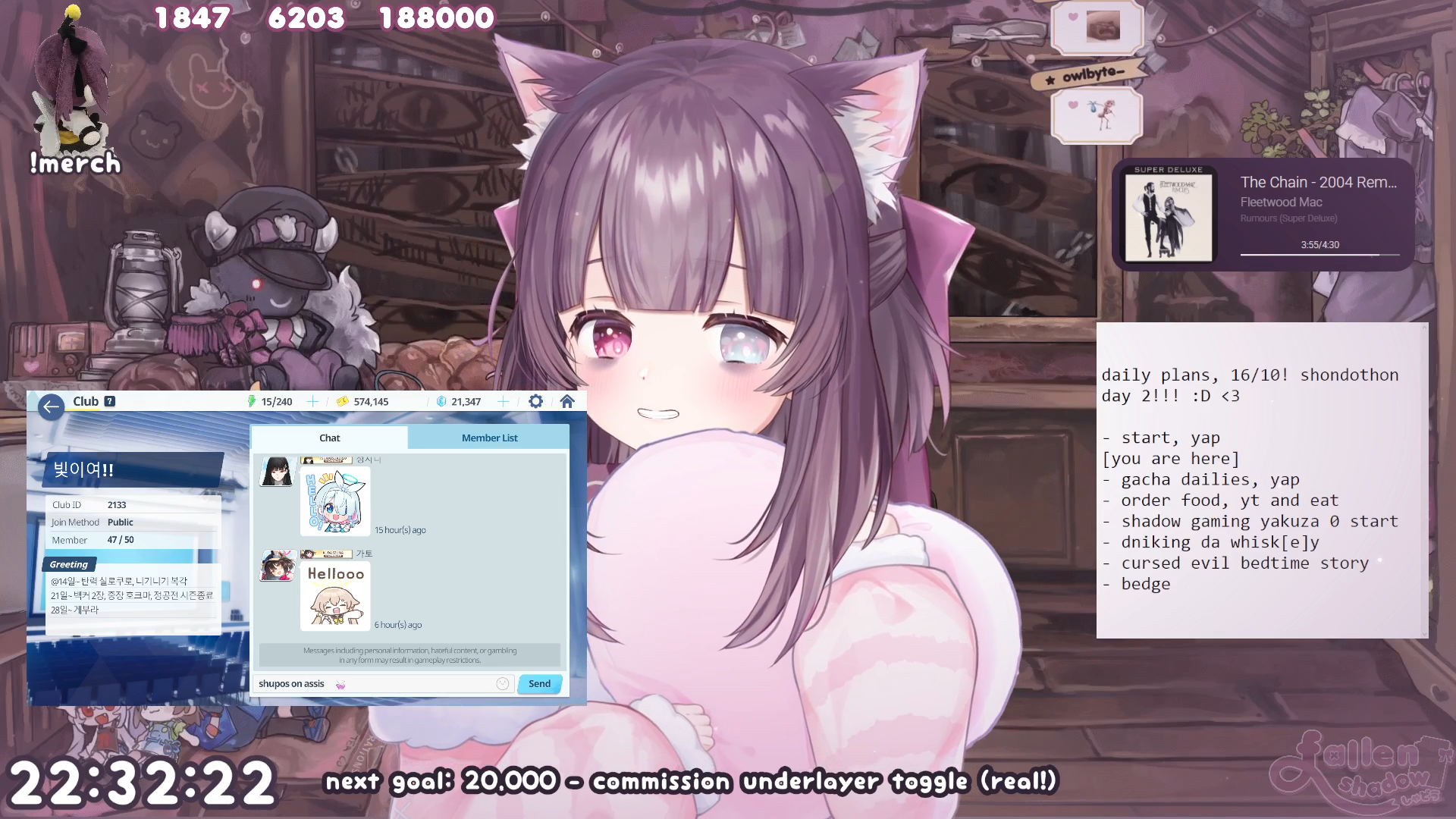This screenshot has width=1456, height=819.
Task: Seek on the music player progress bar
Action: (x=1319, y=255)
